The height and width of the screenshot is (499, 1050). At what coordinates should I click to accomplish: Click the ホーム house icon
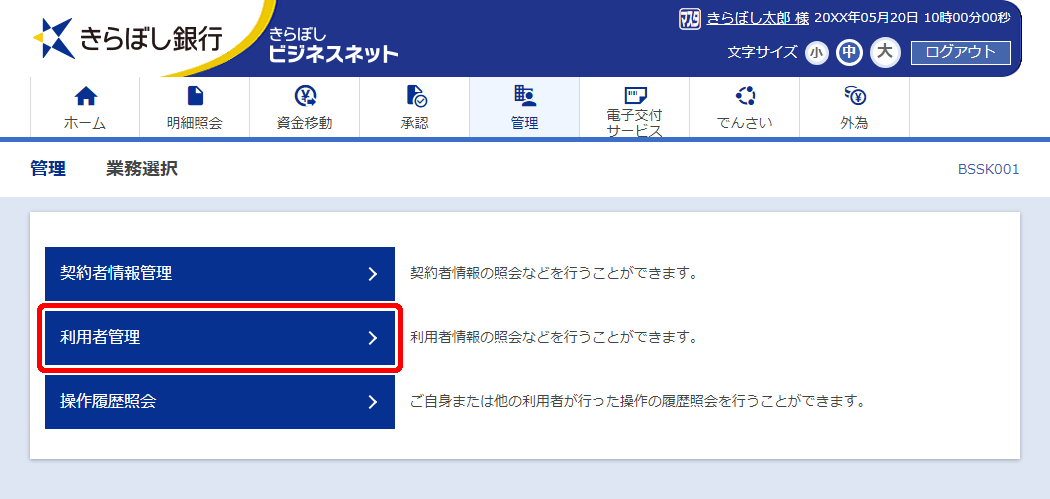pyautogui.click(x=85, y=97)
